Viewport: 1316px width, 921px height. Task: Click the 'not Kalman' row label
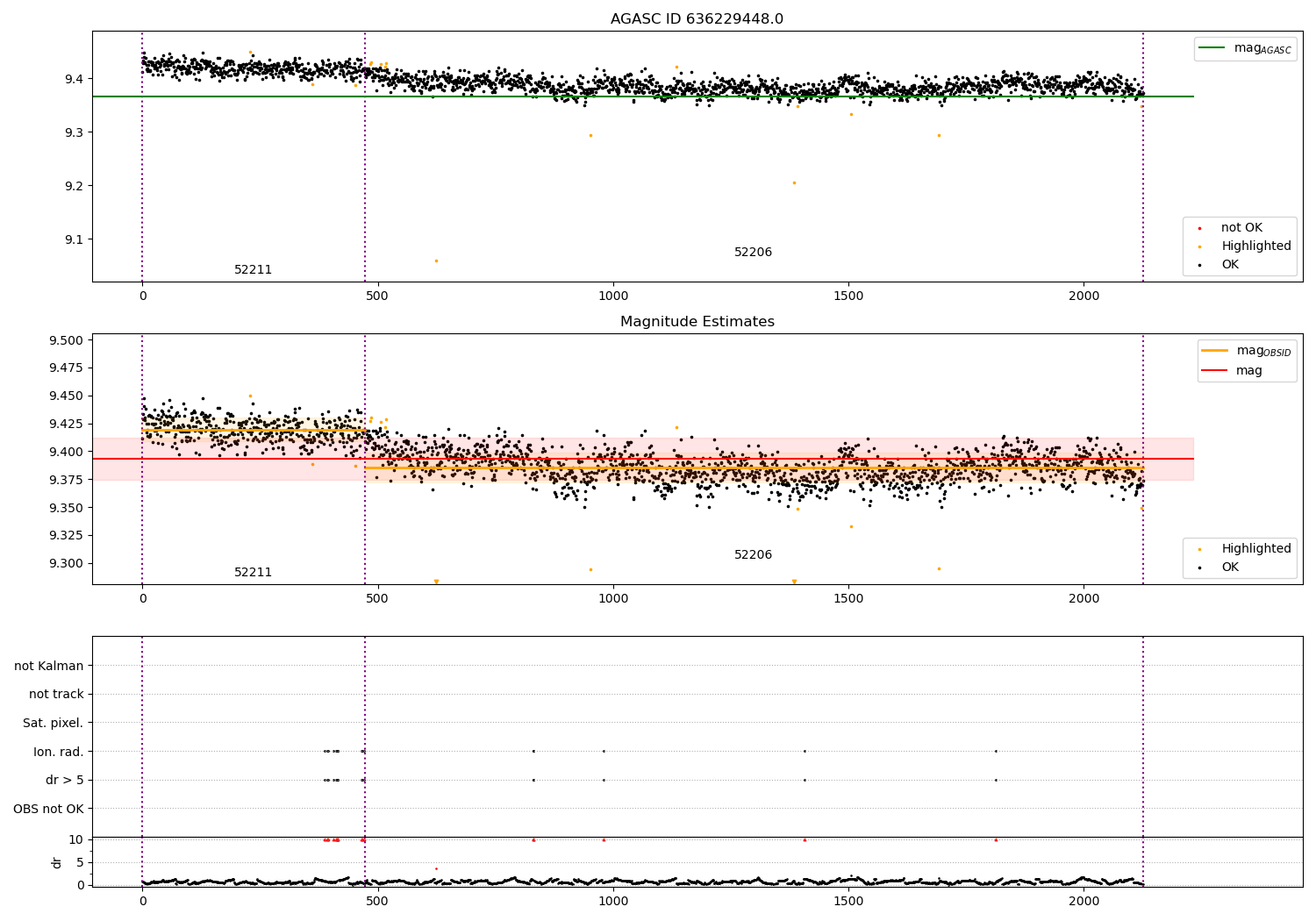pos(49,667)
